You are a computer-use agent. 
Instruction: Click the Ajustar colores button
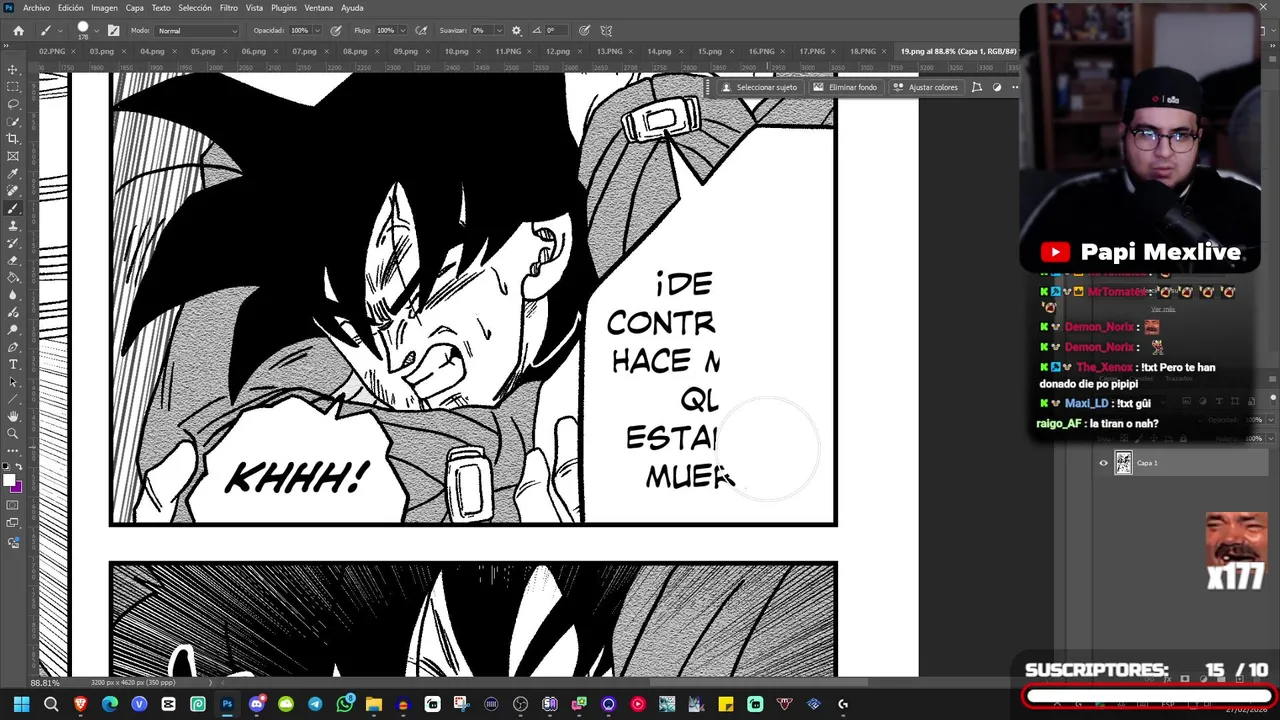pos(925,87)
